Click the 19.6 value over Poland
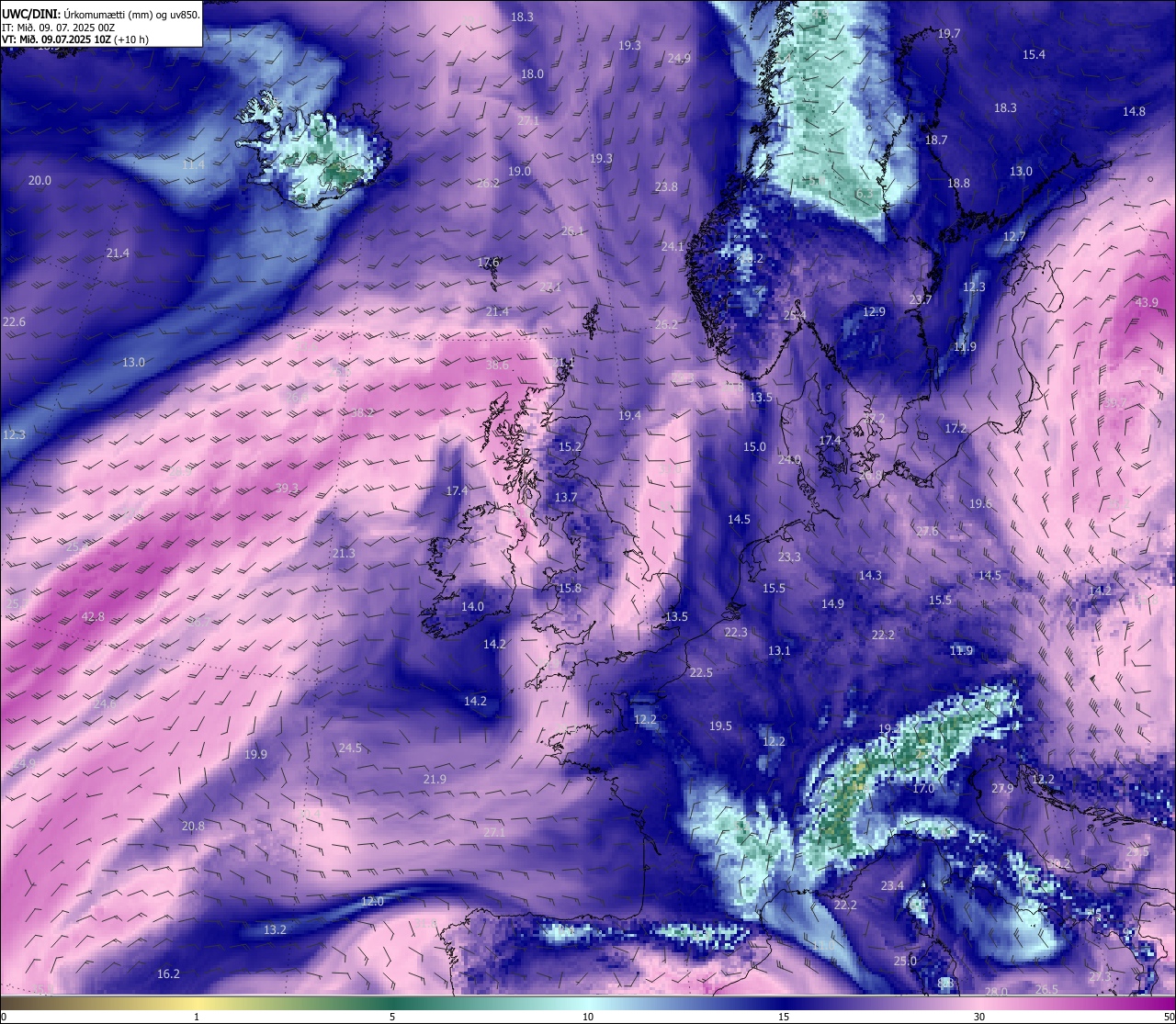The width and height of the screenshot is (1176, 1024). click(x=980, y=503)
